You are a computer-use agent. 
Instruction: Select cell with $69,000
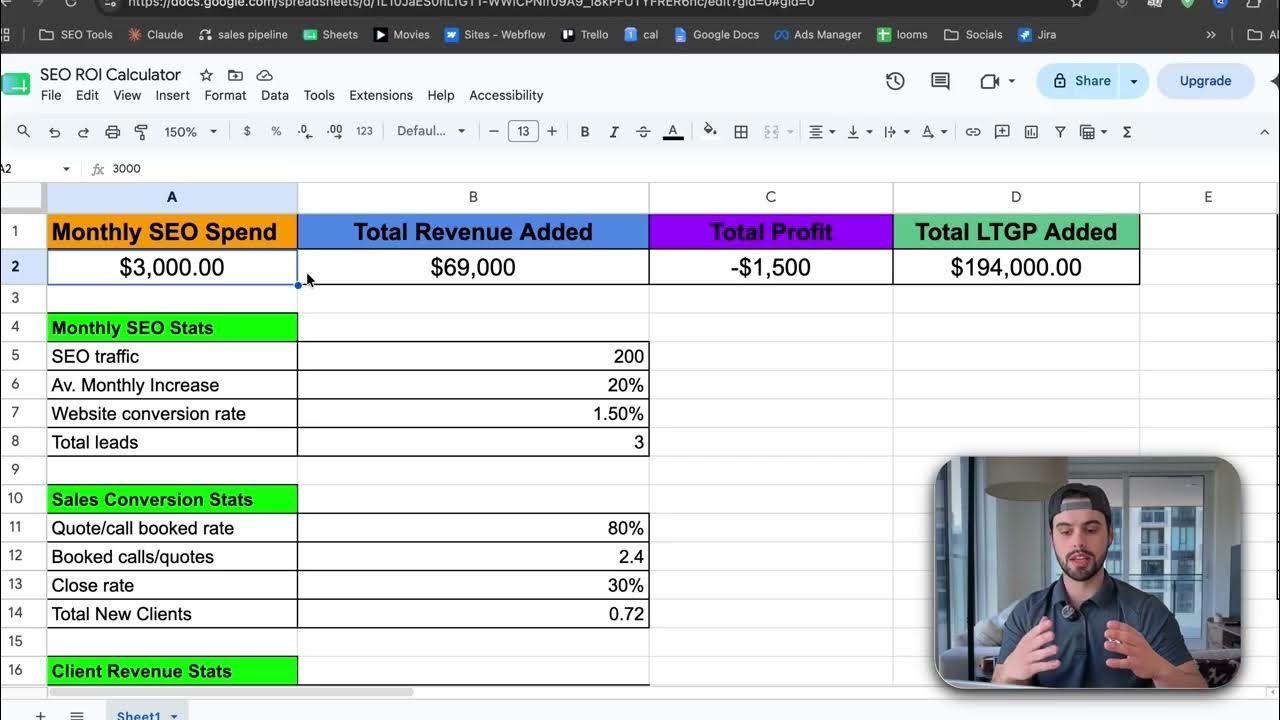(x=473, y=267)
